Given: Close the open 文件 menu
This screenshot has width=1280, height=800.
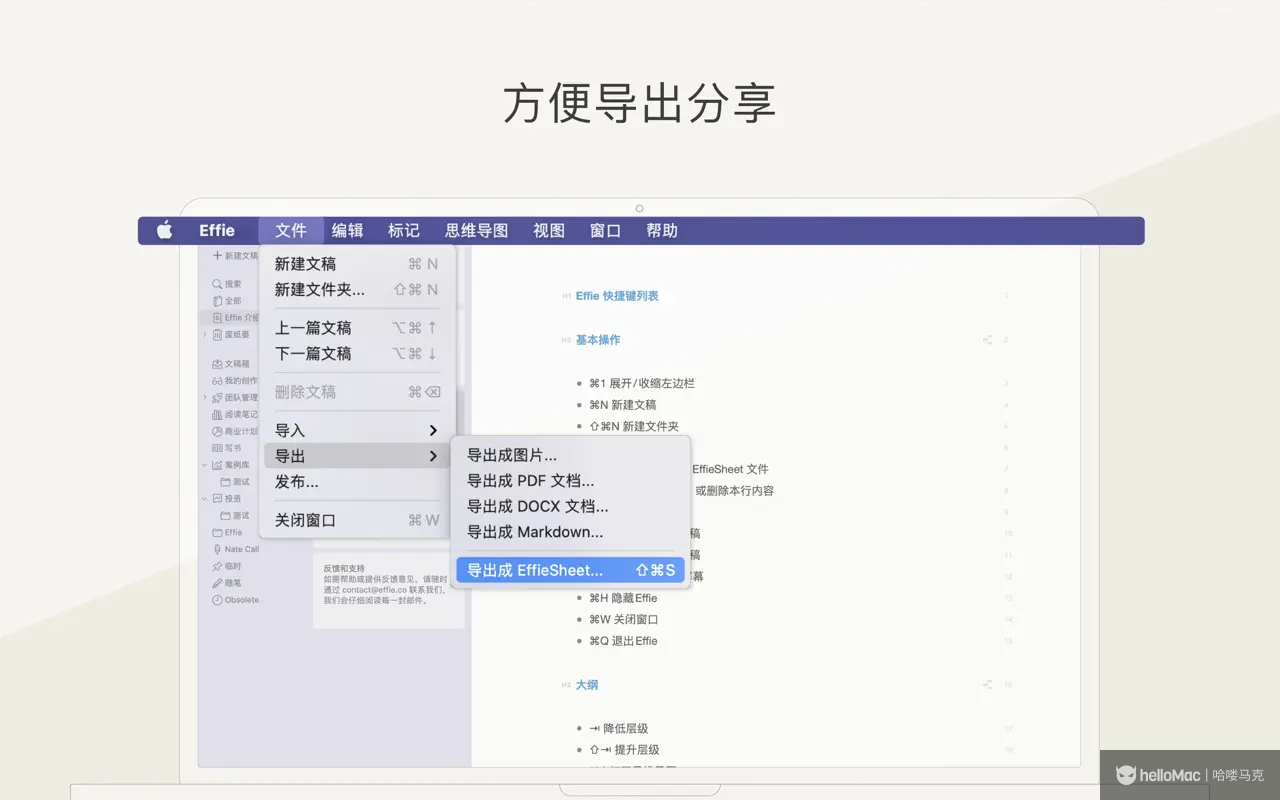Looking at the screenshot, I should click(291, 231).
